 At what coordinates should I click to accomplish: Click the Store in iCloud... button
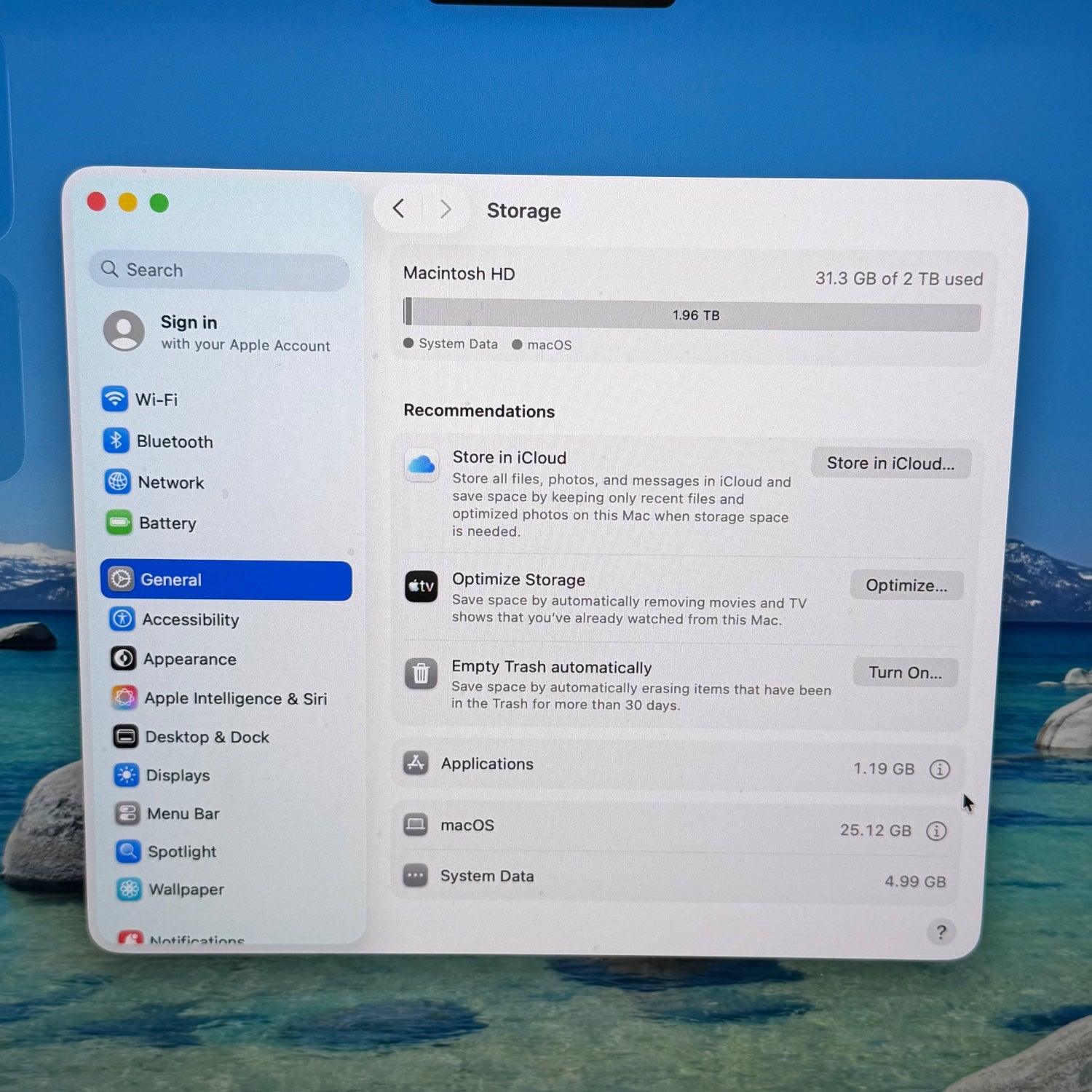pyautogui.click(x=891, y=463)
